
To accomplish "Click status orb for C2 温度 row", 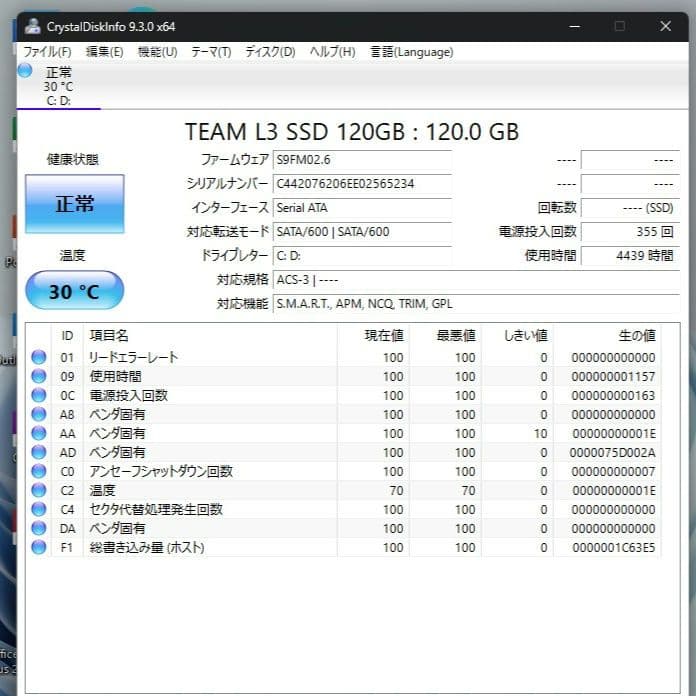I will 39,490.
